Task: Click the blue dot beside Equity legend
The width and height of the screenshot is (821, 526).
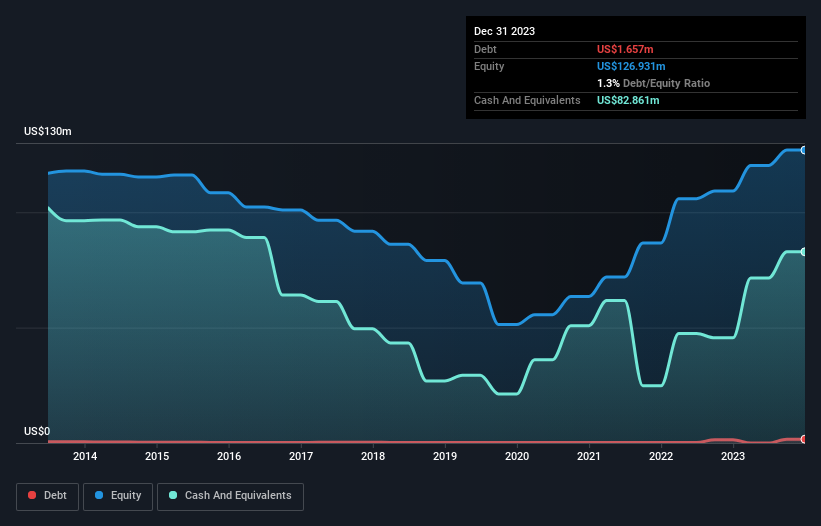Action: tap(100, 496)
